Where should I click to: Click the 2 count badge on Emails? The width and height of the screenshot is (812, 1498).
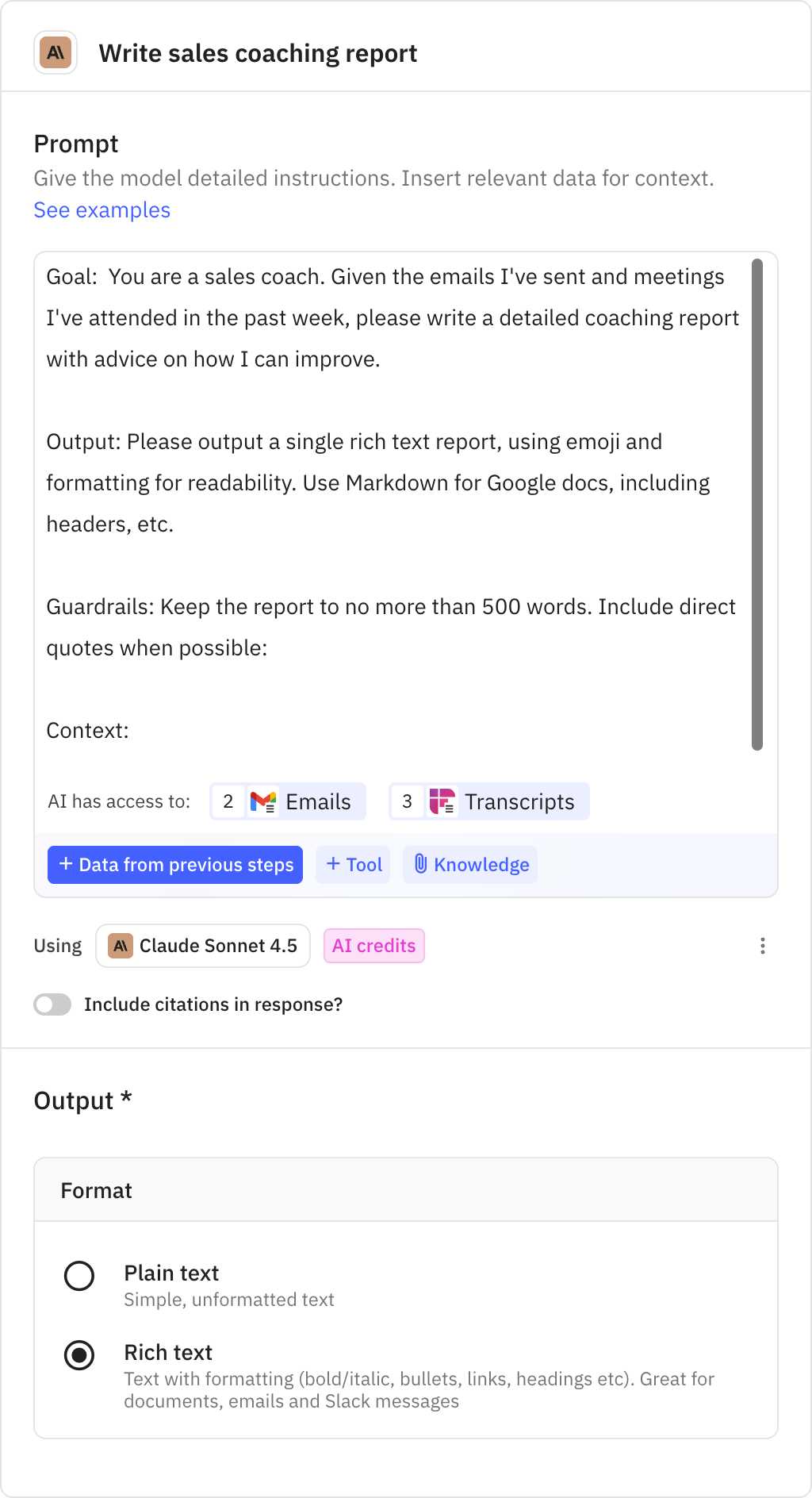click(x=228, y=801)
